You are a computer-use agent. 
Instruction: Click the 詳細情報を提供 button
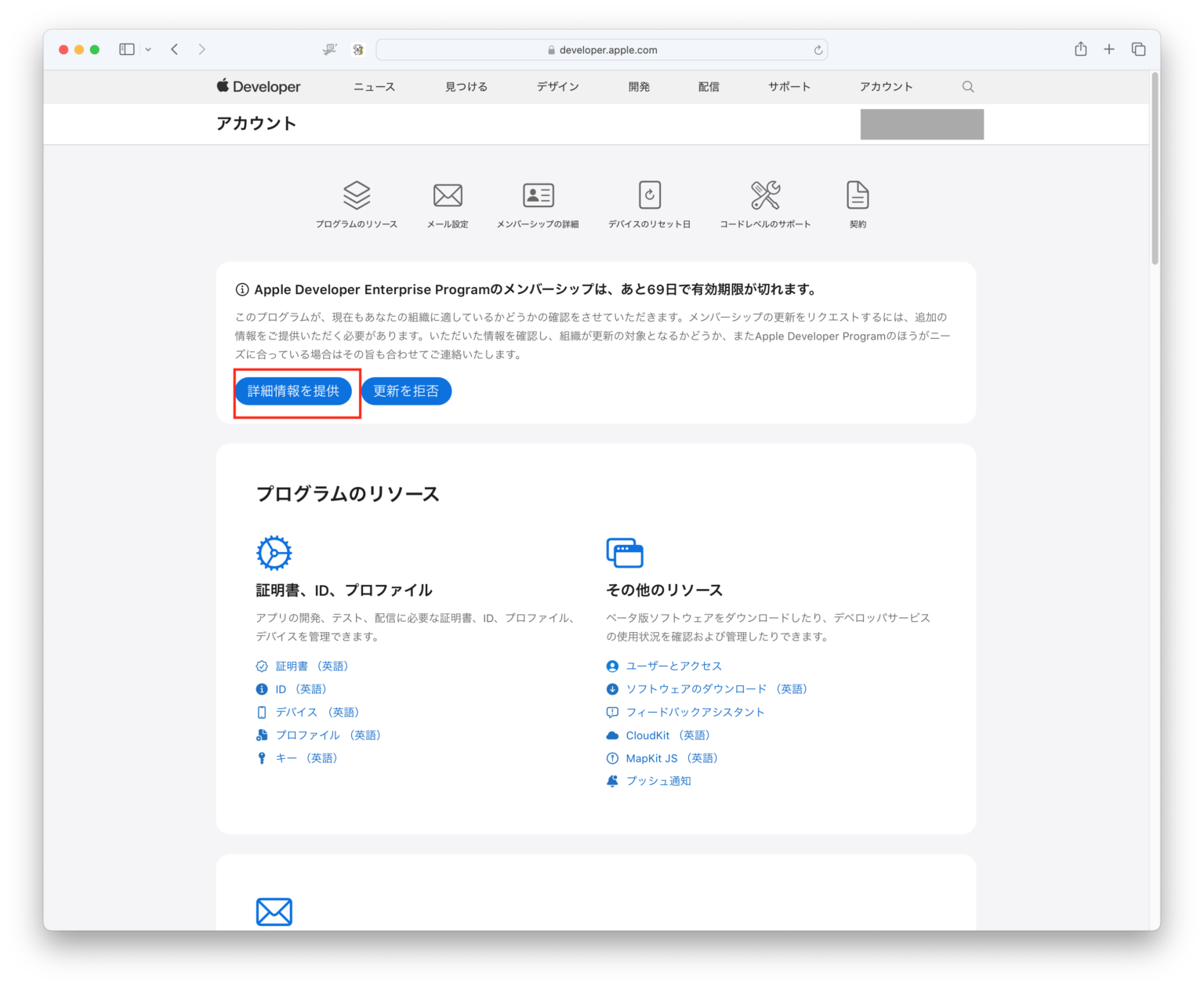coord(295,390)
